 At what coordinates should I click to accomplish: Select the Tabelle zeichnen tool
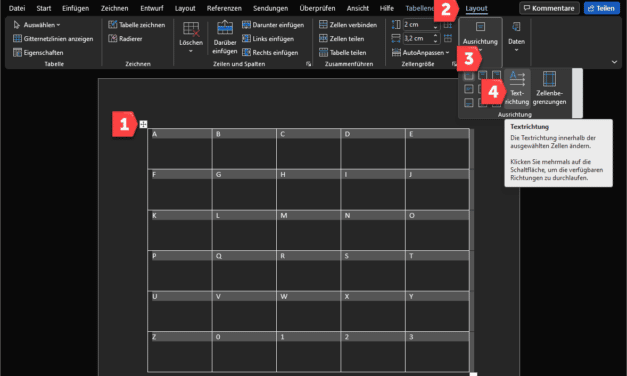[137, 25]
